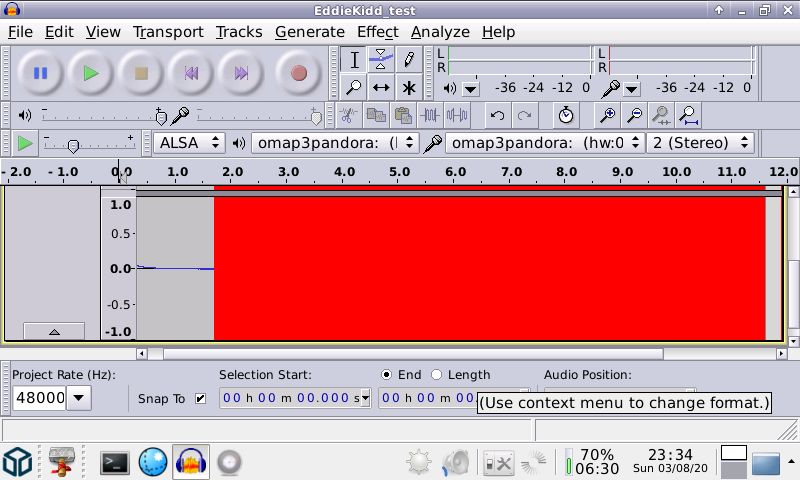Click the terminal icon in the taskbar
This screenshot has width=800, height=480.
(x=115, y=462)
